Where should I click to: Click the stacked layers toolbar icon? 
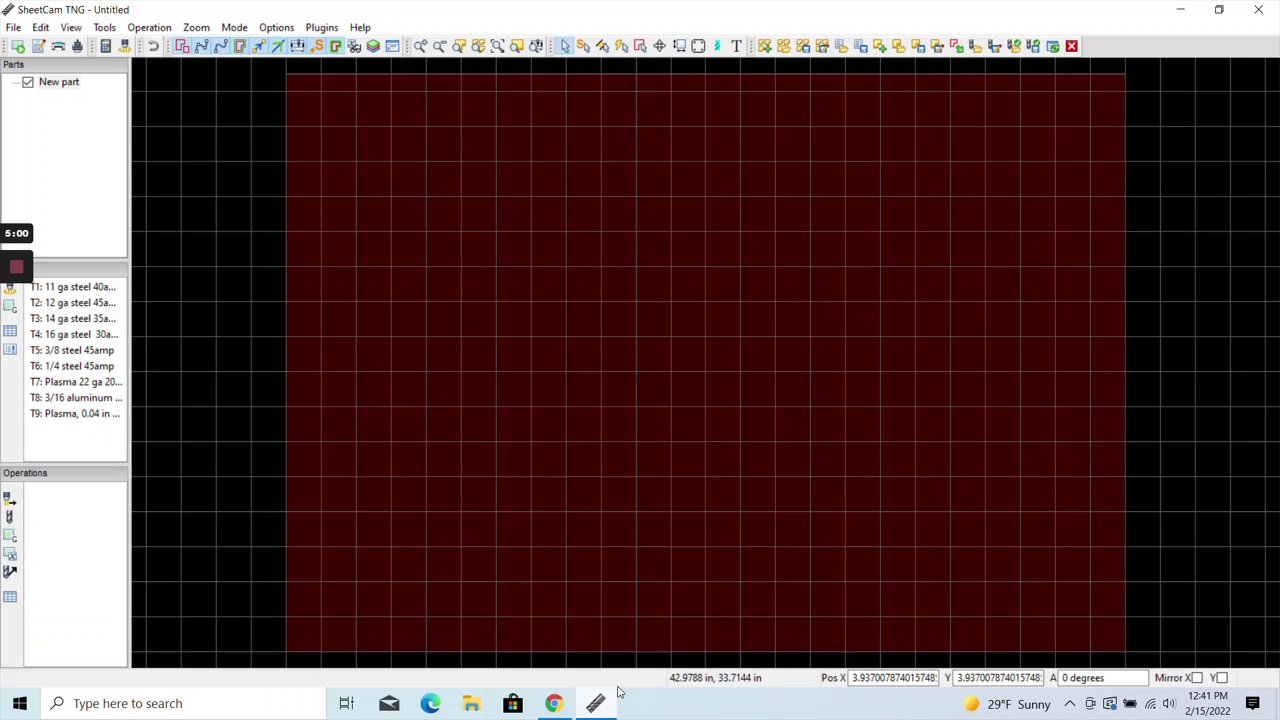[373, 46]
